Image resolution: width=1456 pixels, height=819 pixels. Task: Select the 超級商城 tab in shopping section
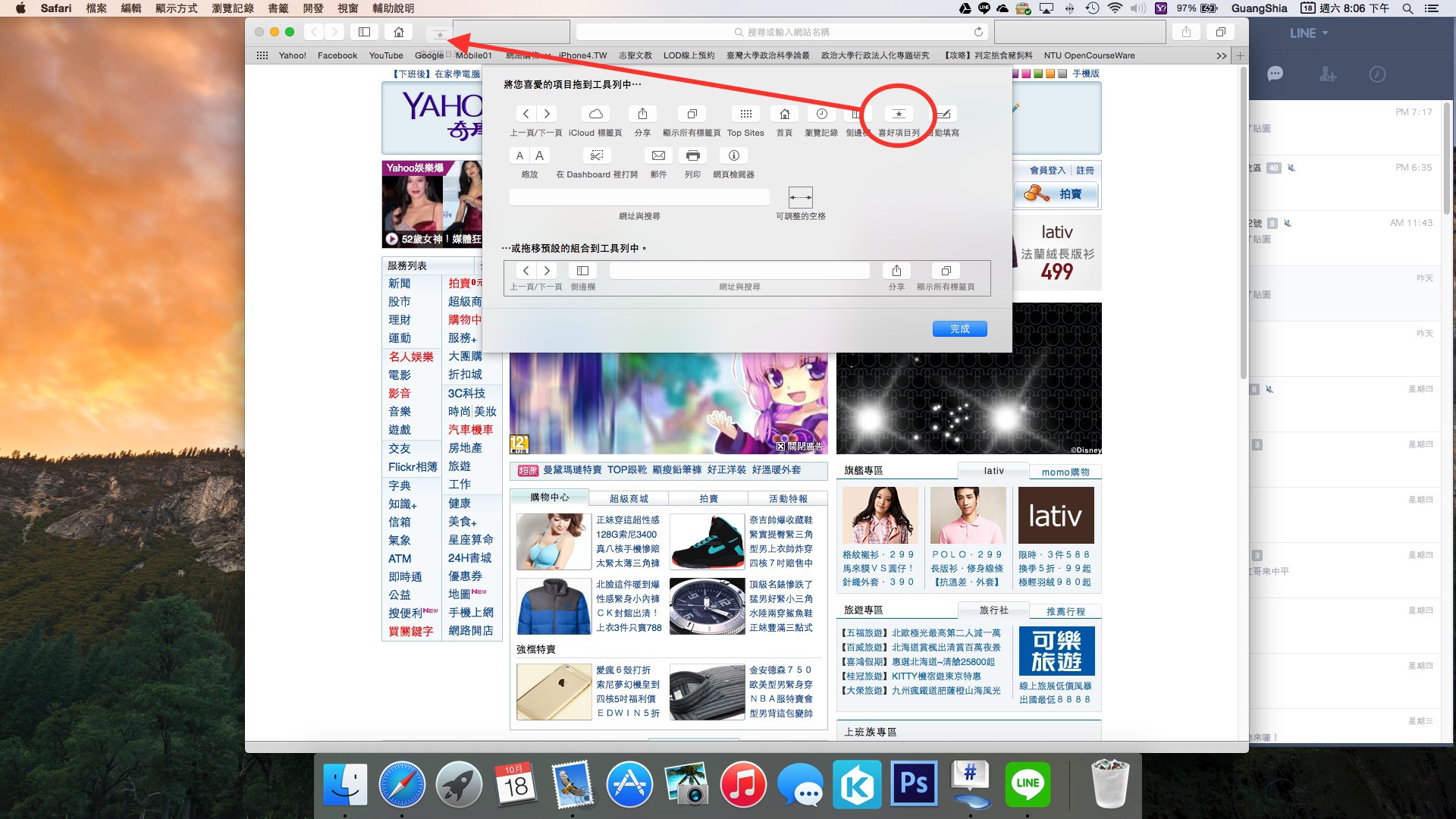coord(629,498)
